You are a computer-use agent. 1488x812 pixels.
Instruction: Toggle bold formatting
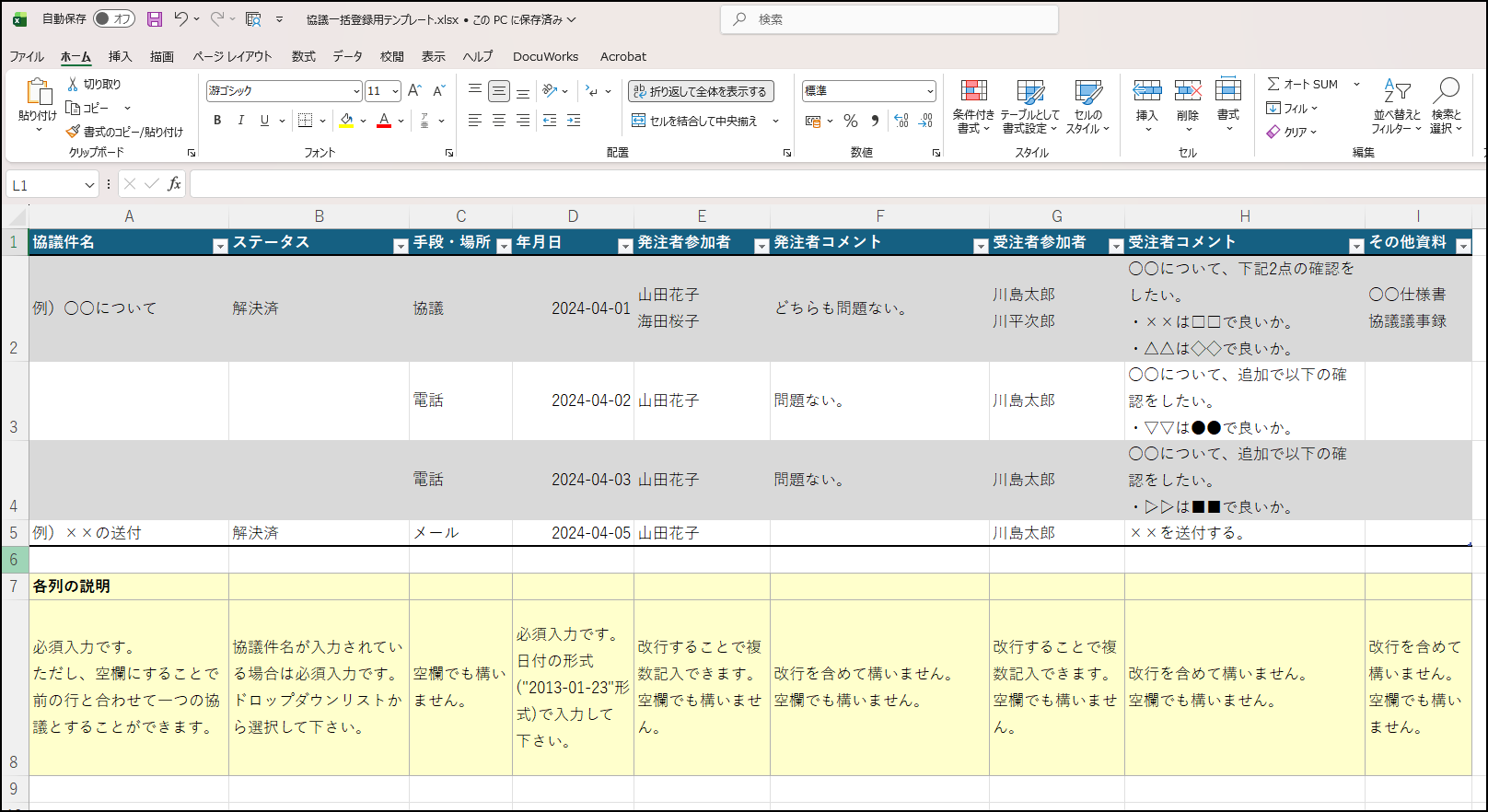(217, 121)
